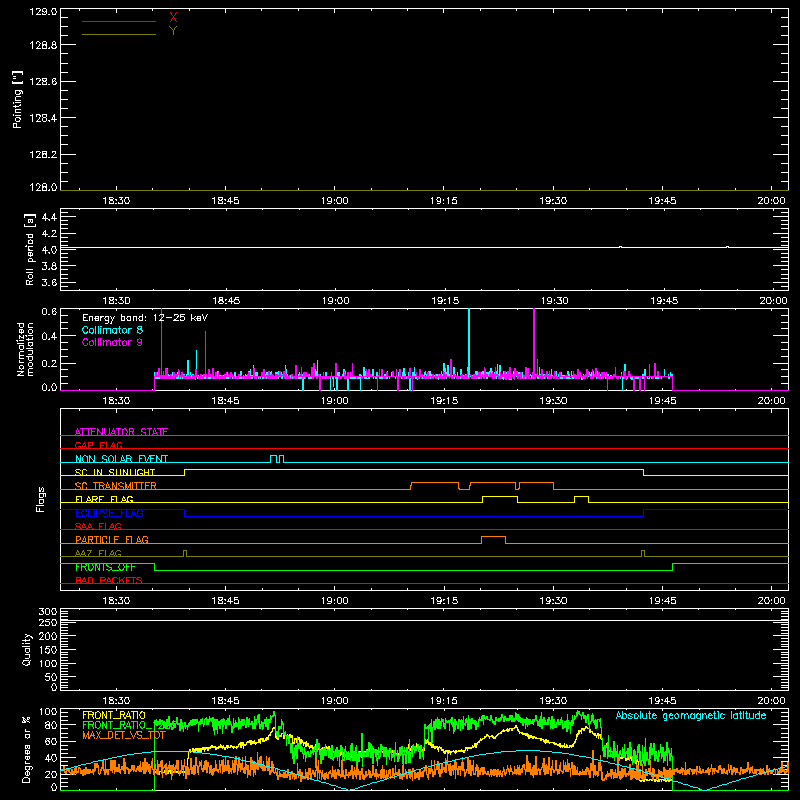Viewport: 800px width, 800px height.
Task: Click the SC_IN_SUNLIGHT flag label
Action: (x=115, y=472)
